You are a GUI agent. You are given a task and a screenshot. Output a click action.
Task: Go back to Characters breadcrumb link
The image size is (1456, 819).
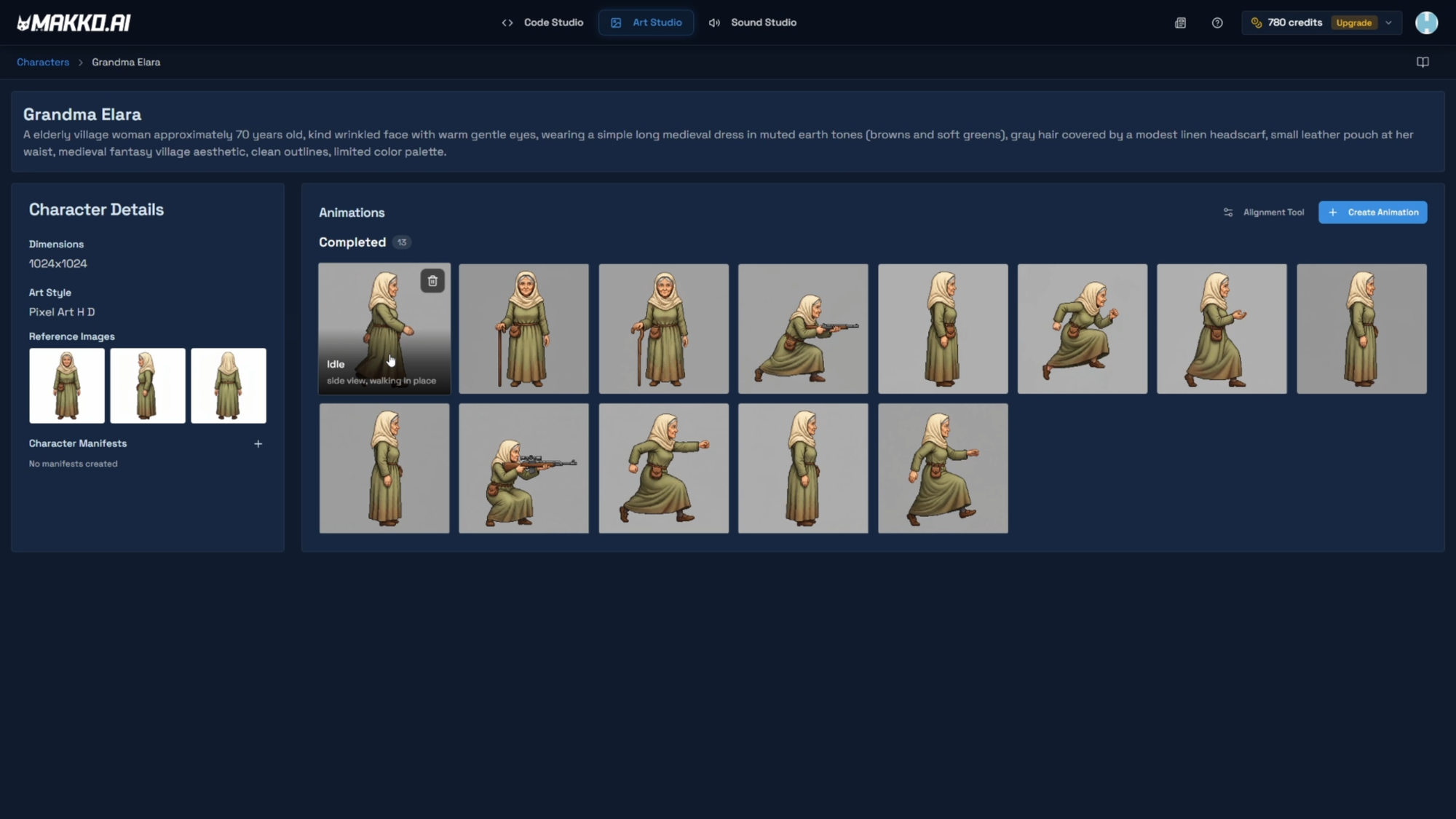(43, 62)
